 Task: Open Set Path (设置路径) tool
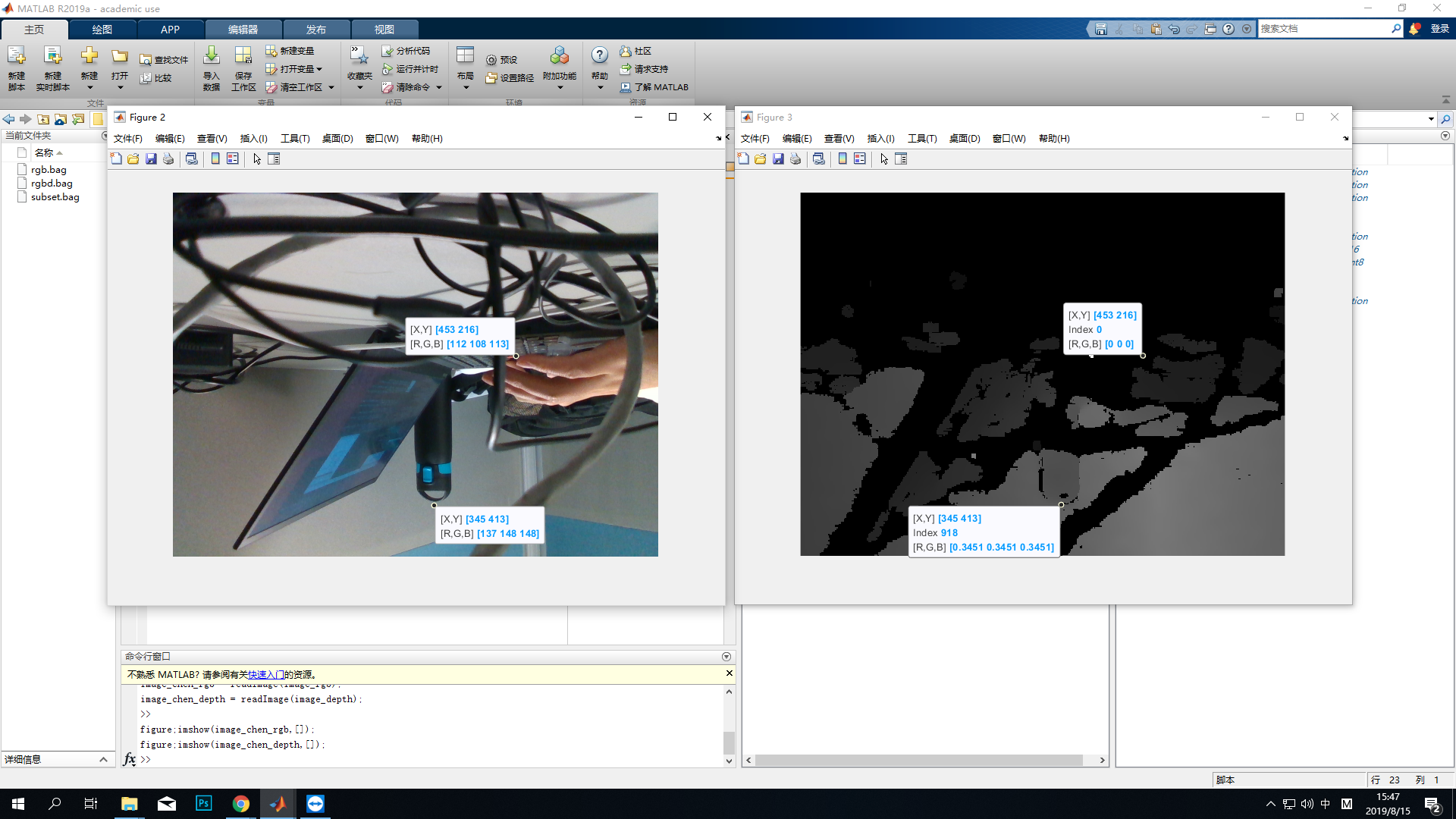coord(510,78)
